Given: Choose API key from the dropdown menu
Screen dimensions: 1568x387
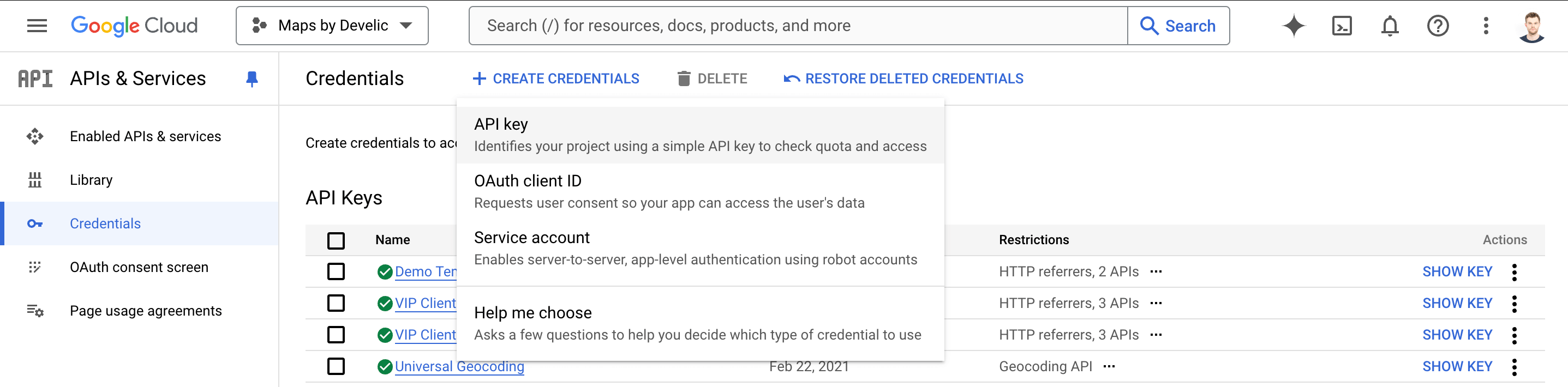Looking at the screenshot, I should coord(700,135).
